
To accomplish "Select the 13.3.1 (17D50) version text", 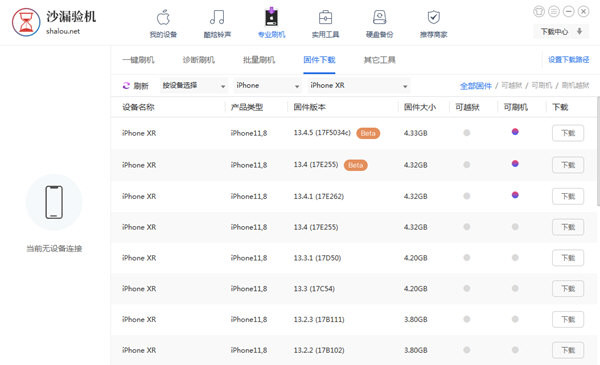I will tap(317, 258).
